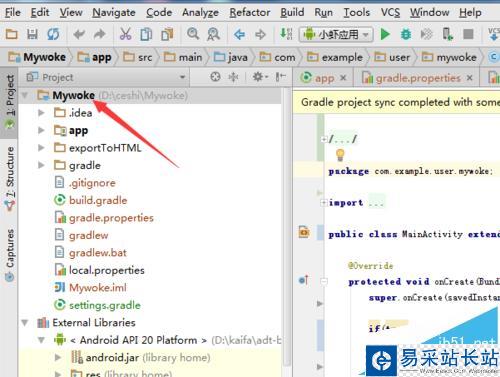Screen dimensions: 500x377
Task: Expand the gradle folder
Action: tap(41, 165)
